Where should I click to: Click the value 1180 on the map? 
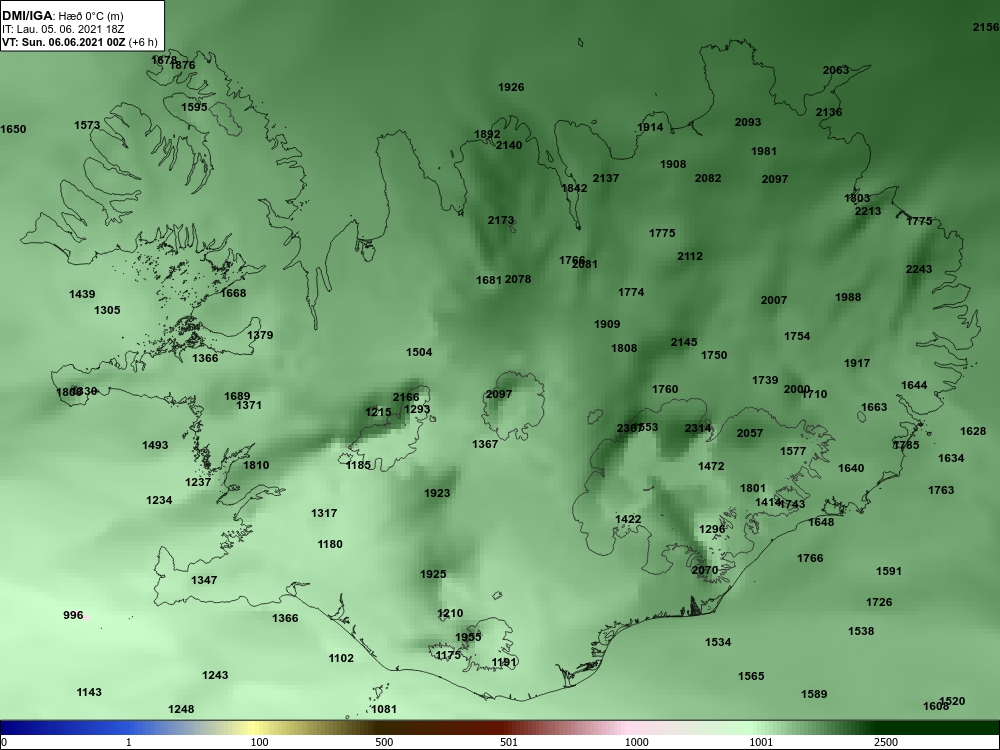tap(330, 544)
